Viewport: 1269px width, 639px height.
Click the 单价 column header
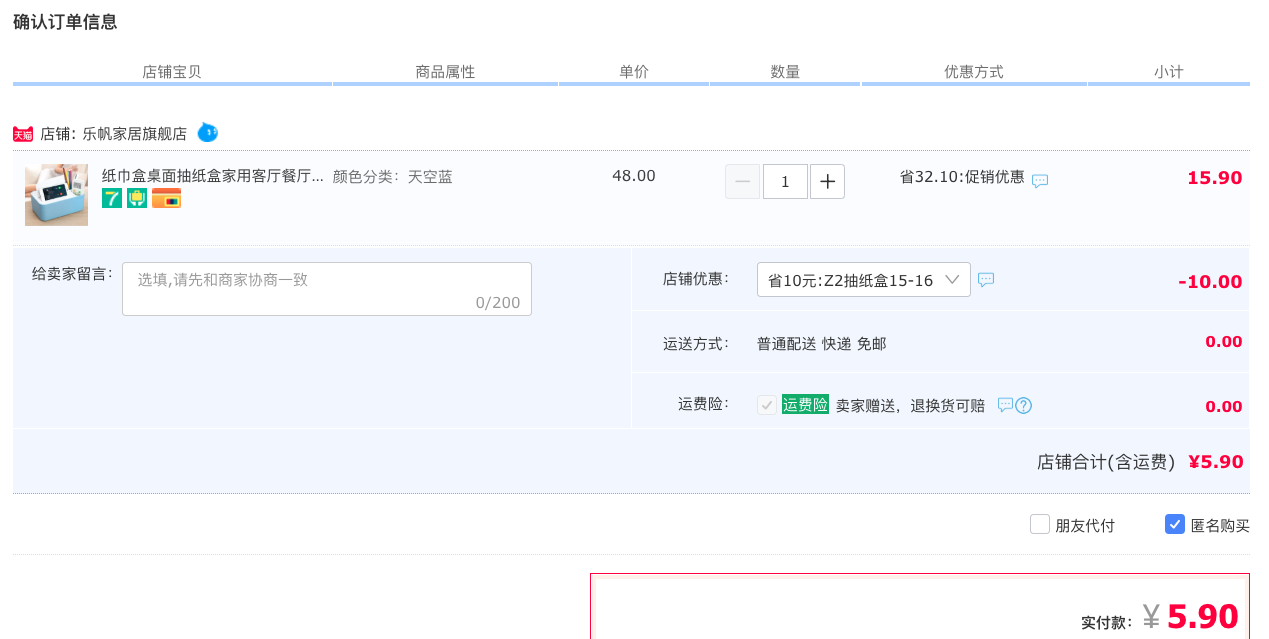(x=634, y=72)
